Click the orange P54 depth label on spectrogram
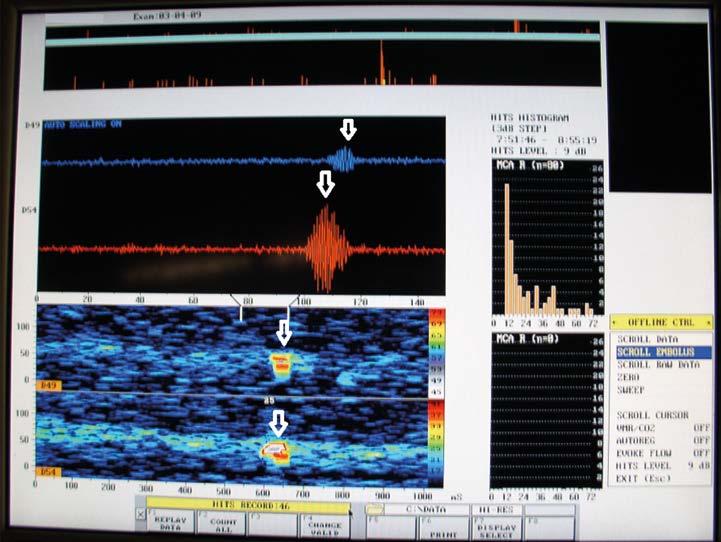 (48, 472)
